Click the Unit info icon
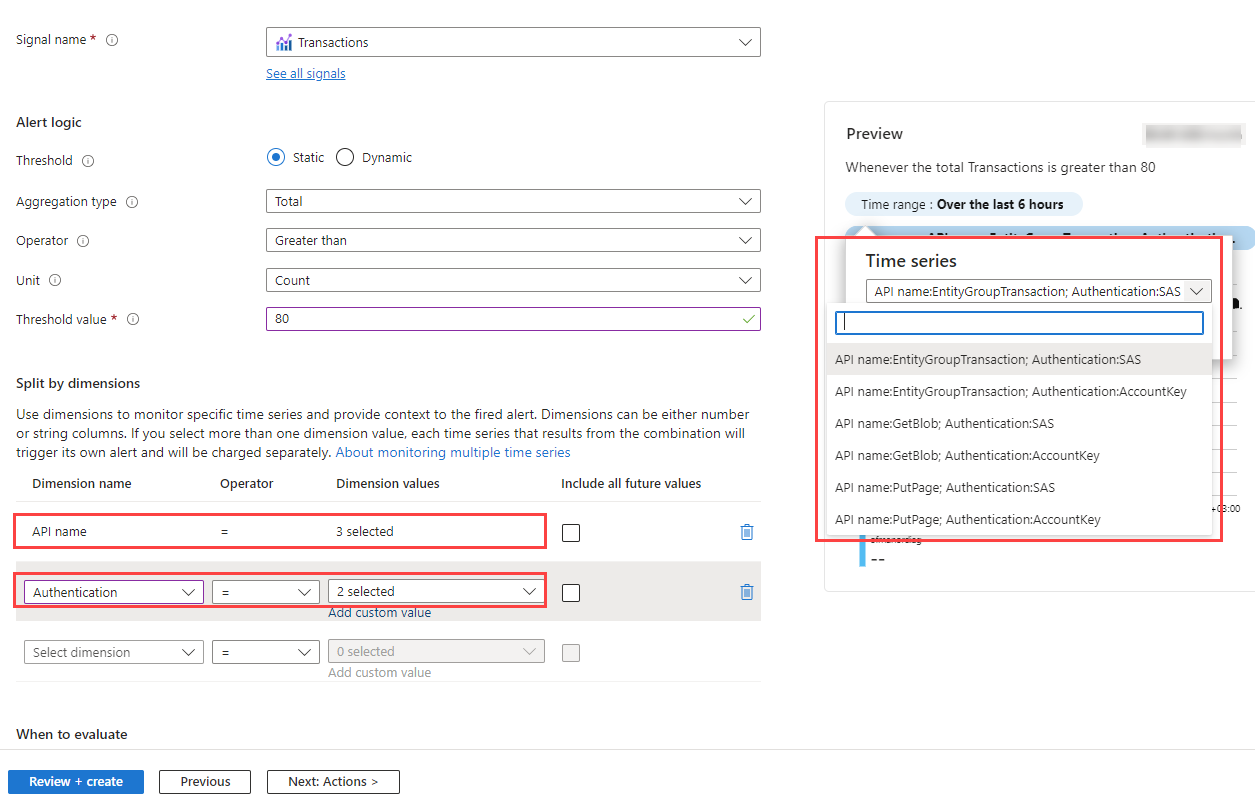 tap(55, 281)
